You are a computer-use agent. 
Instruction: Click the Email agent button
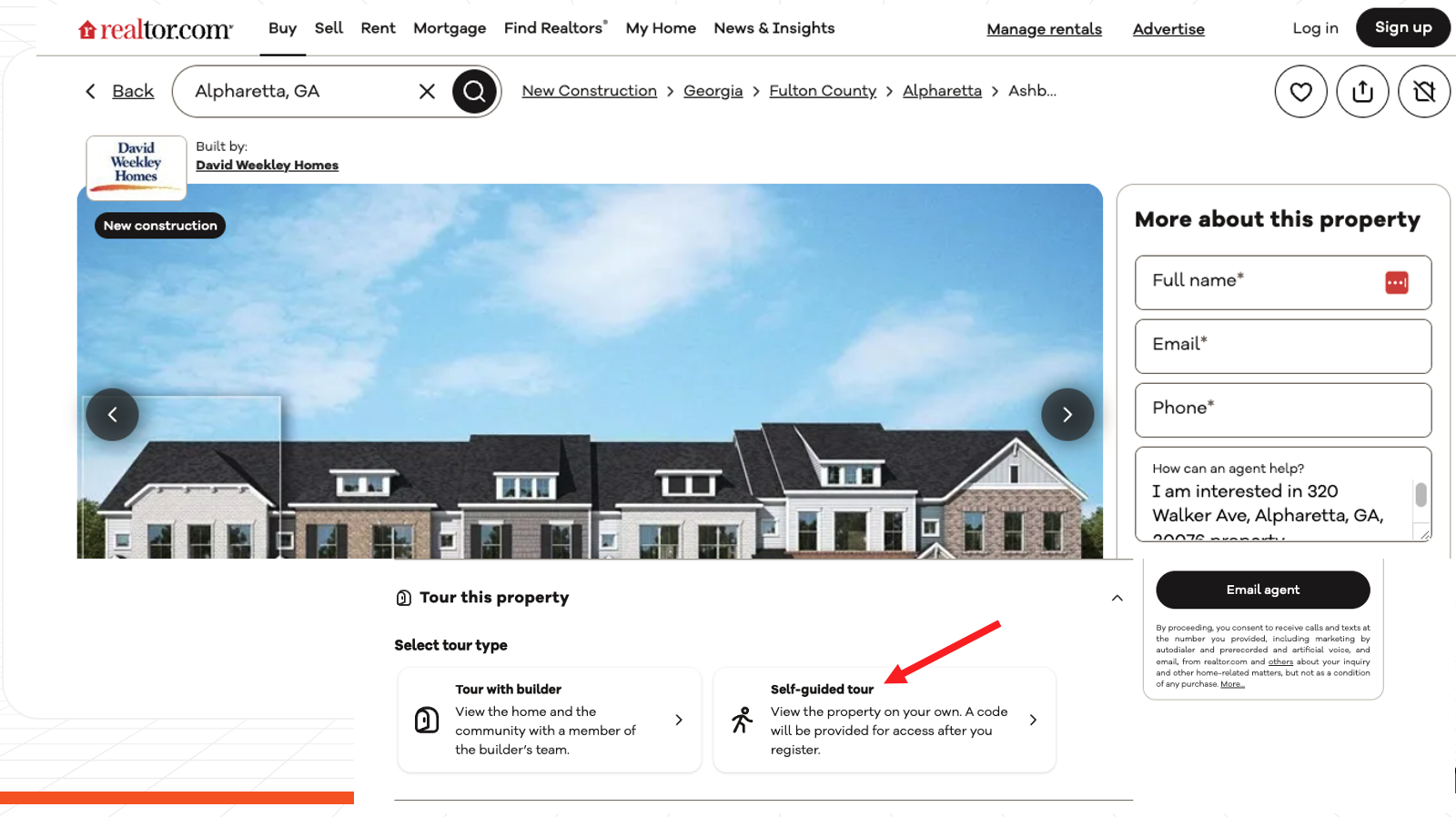pos(1263,590)
